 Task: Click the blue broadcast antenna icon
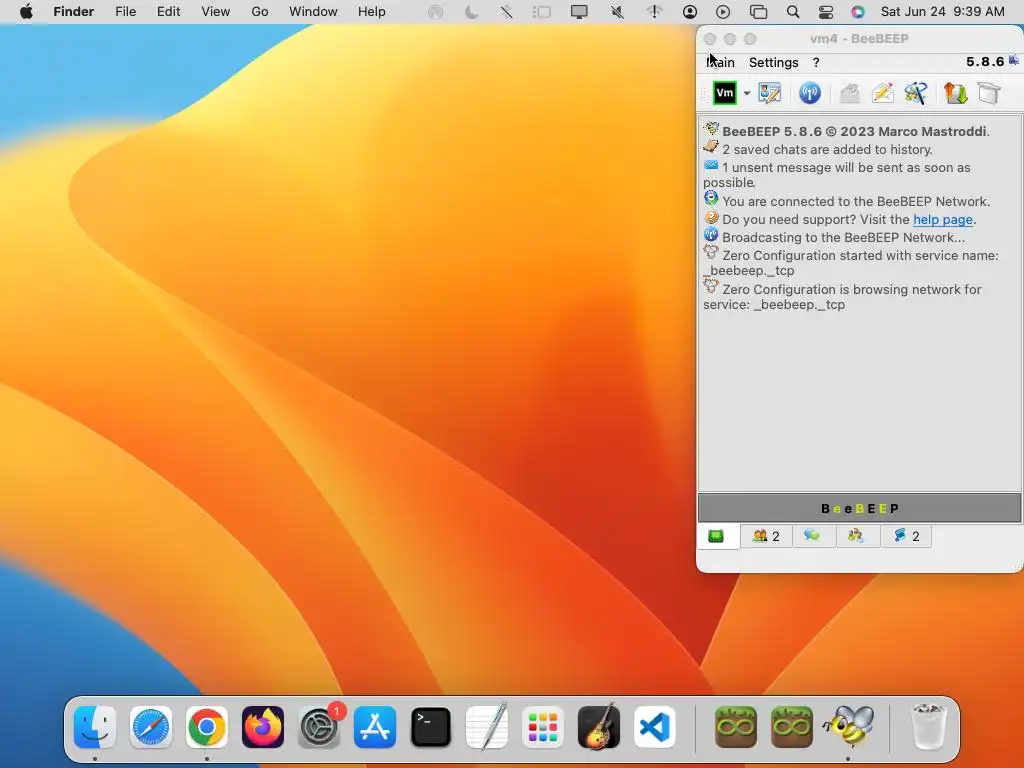pos(809,93)
